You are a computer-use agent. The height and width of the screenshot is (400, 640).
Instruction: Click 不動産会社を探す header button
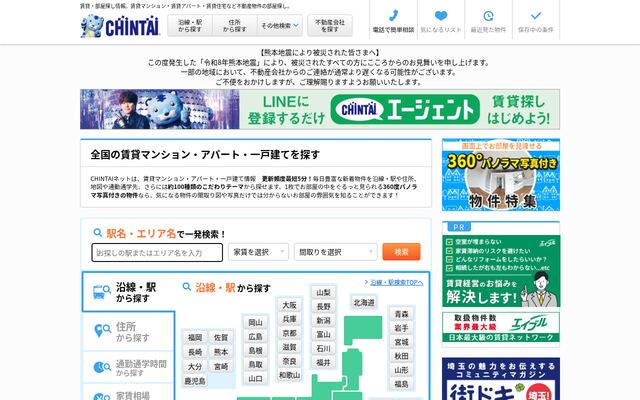(x=330, y=26)
